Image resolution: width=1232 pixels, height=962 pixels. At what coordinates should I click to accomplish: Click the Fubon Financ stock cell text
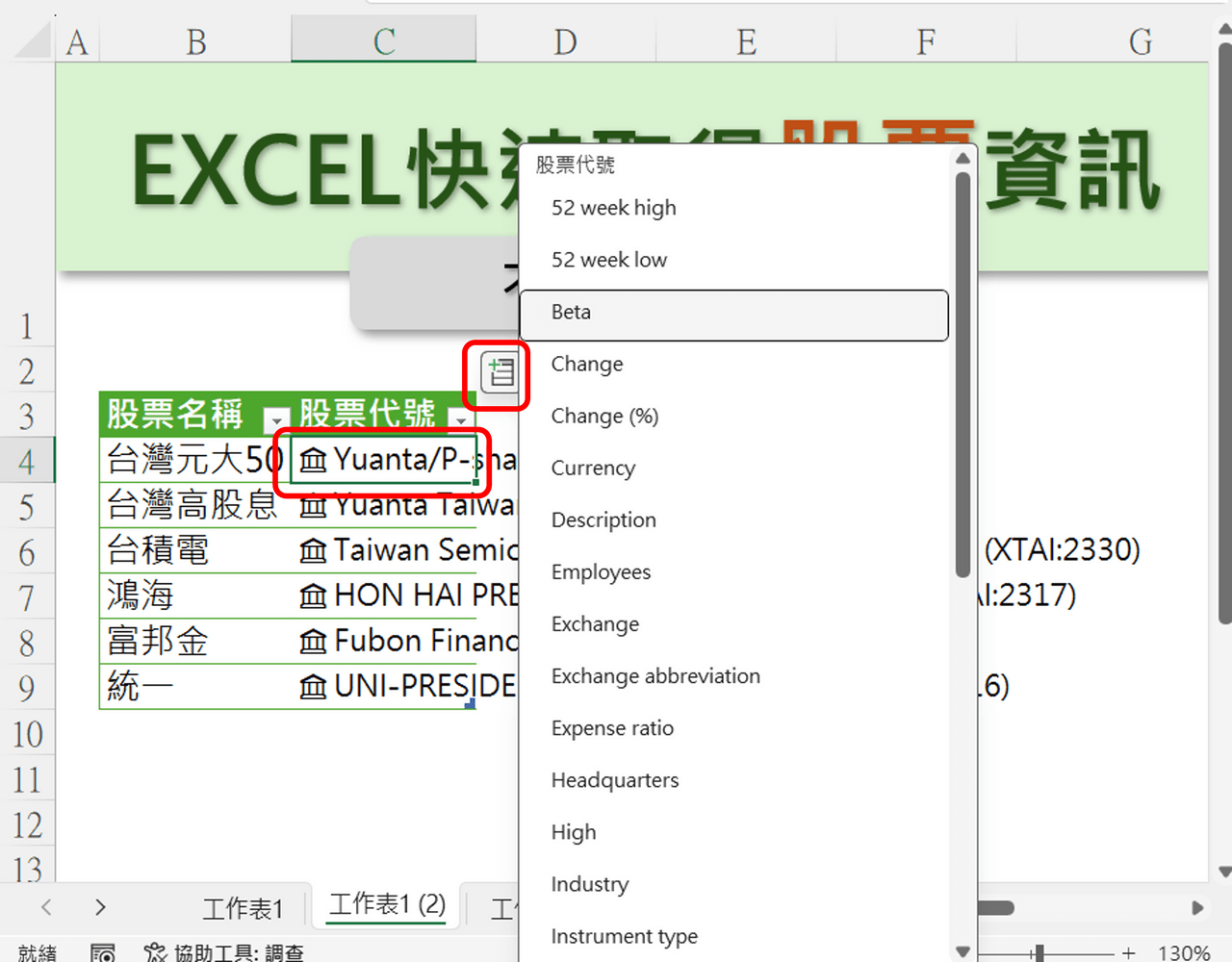pos(426,641)
